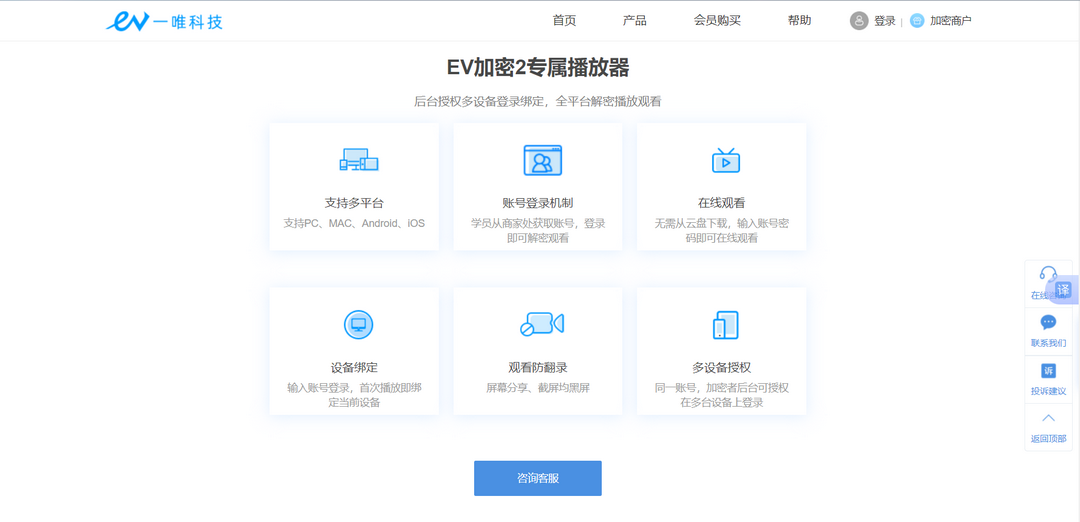The width and height of the screenshot is (1080, 522).
Task: Return to top via 返回顶部 arrow
Action: 1048,419
